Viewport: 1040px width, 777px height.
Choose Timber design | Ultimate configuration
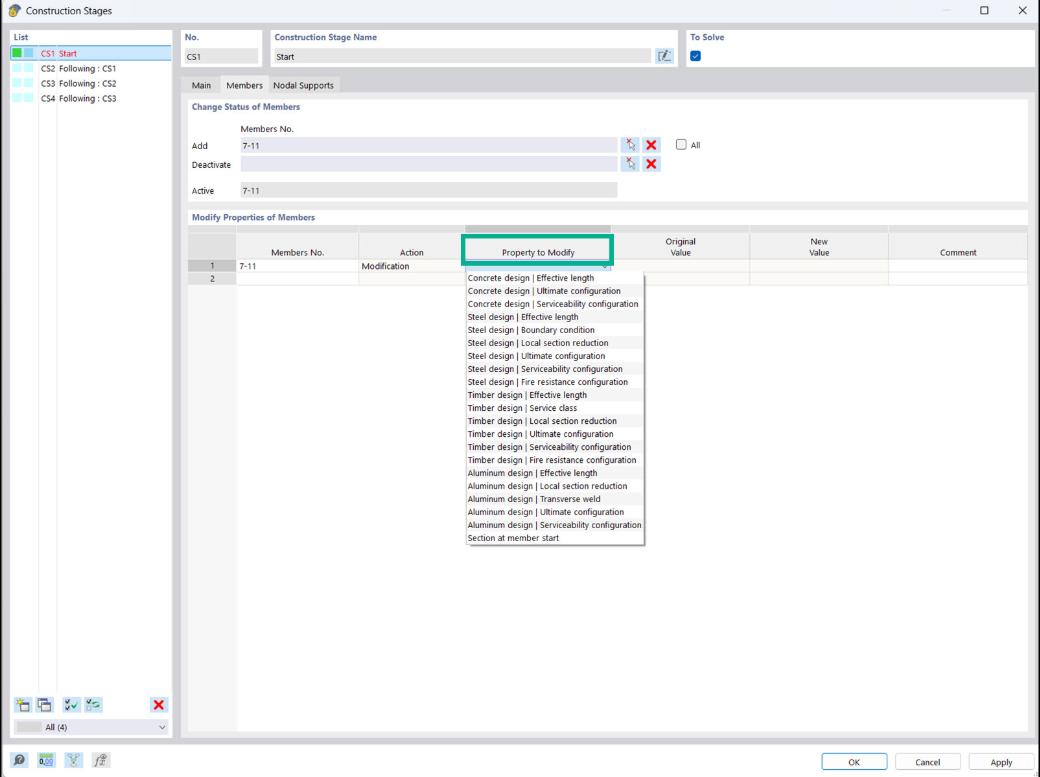[x=554, y=434]
